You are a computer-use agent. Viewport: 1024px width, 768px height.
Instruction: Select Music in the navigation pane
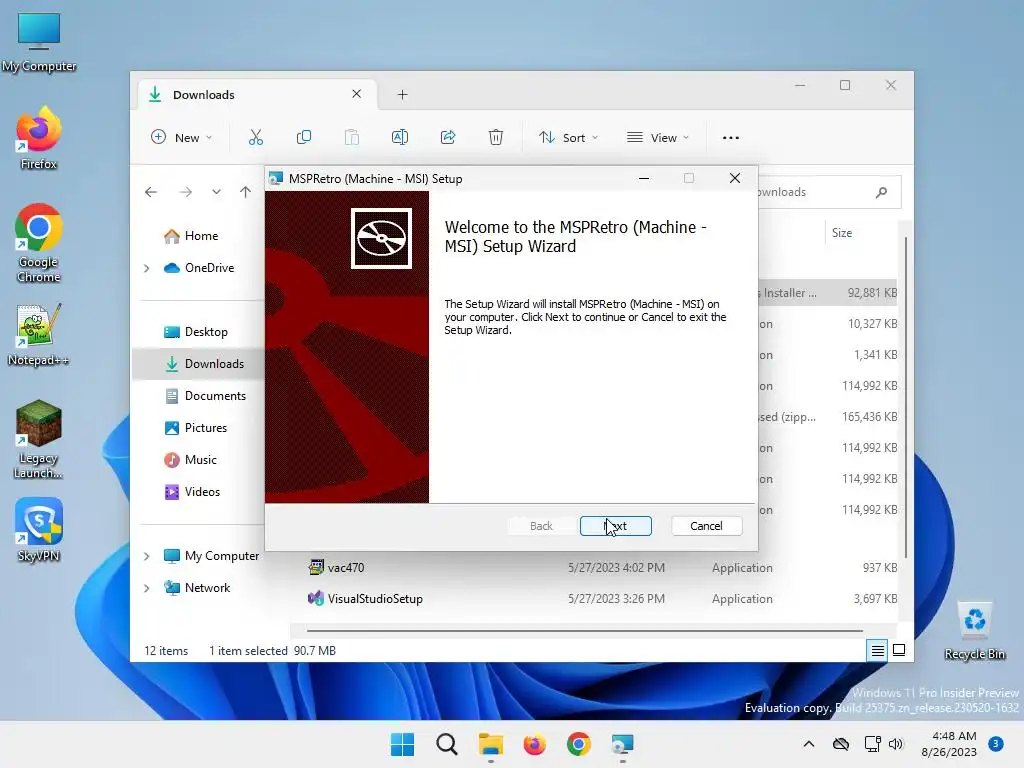(x=191, y=460)
